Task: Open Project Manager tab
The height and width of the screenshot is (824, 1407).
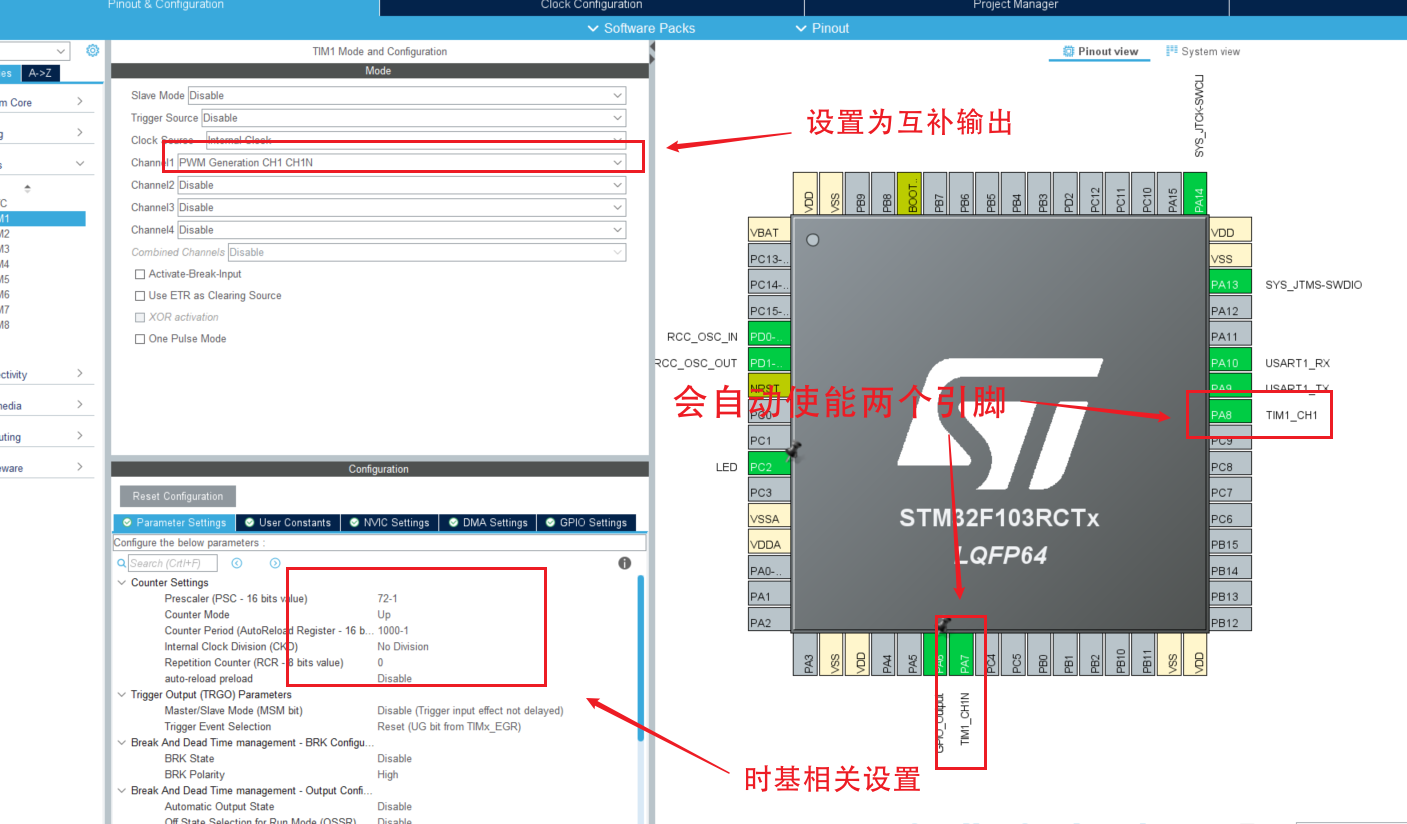Action: pos(1015,5)
